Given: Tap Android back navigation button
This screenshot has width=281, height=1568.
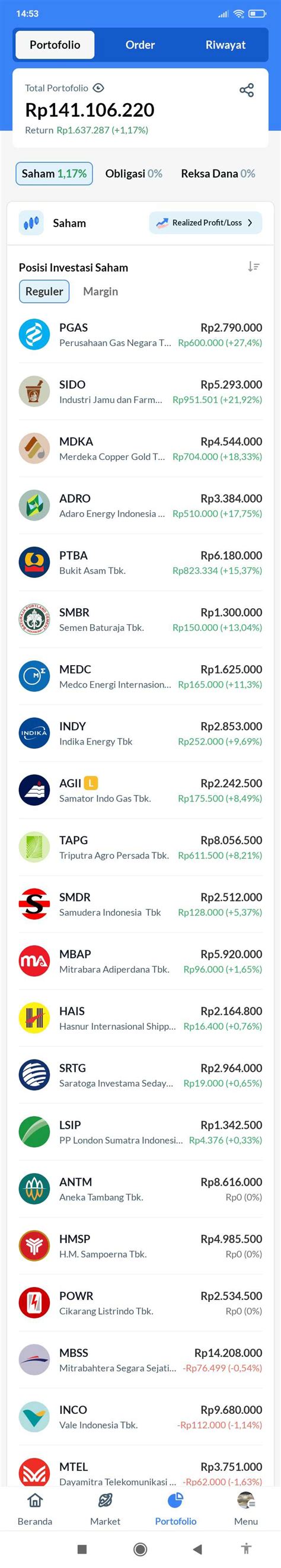Looking at the screenshot, I should tap(197, 1549).
